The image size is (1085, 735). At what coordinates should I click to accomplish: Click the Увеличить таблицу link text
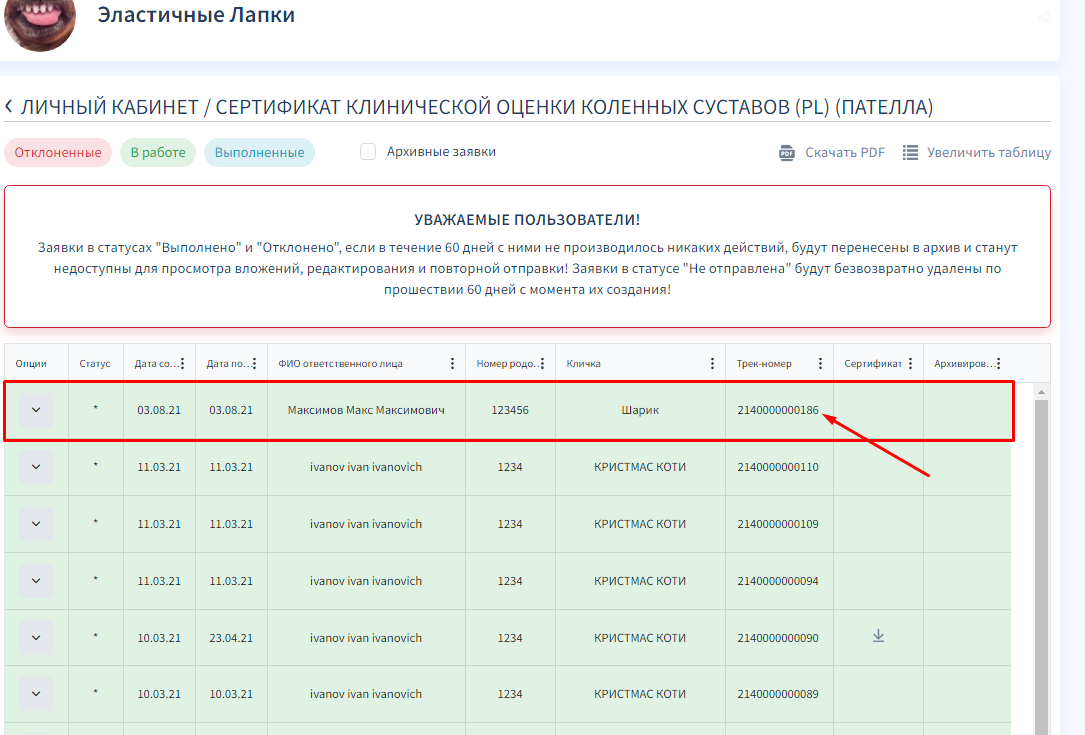[988, 153]
